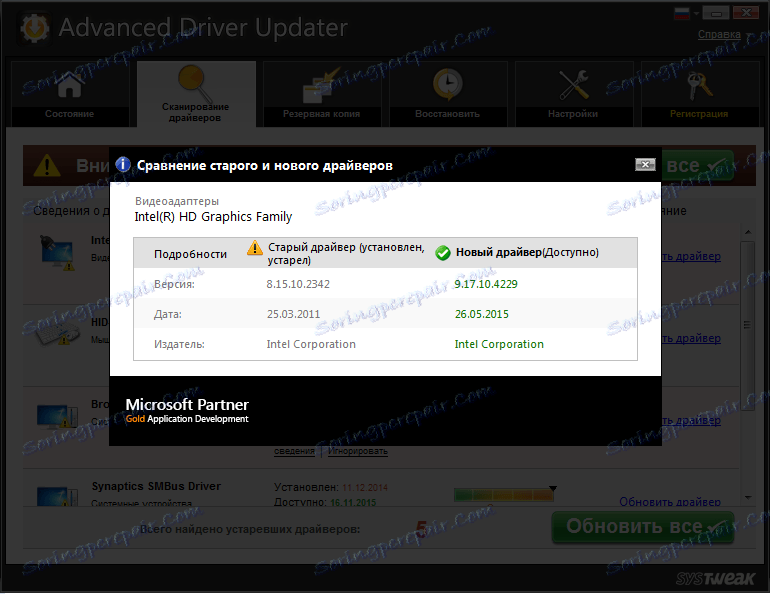Select new driver version 9.17.10.4229
This screenshot has height=594, width=770.
tap(486, 284)
